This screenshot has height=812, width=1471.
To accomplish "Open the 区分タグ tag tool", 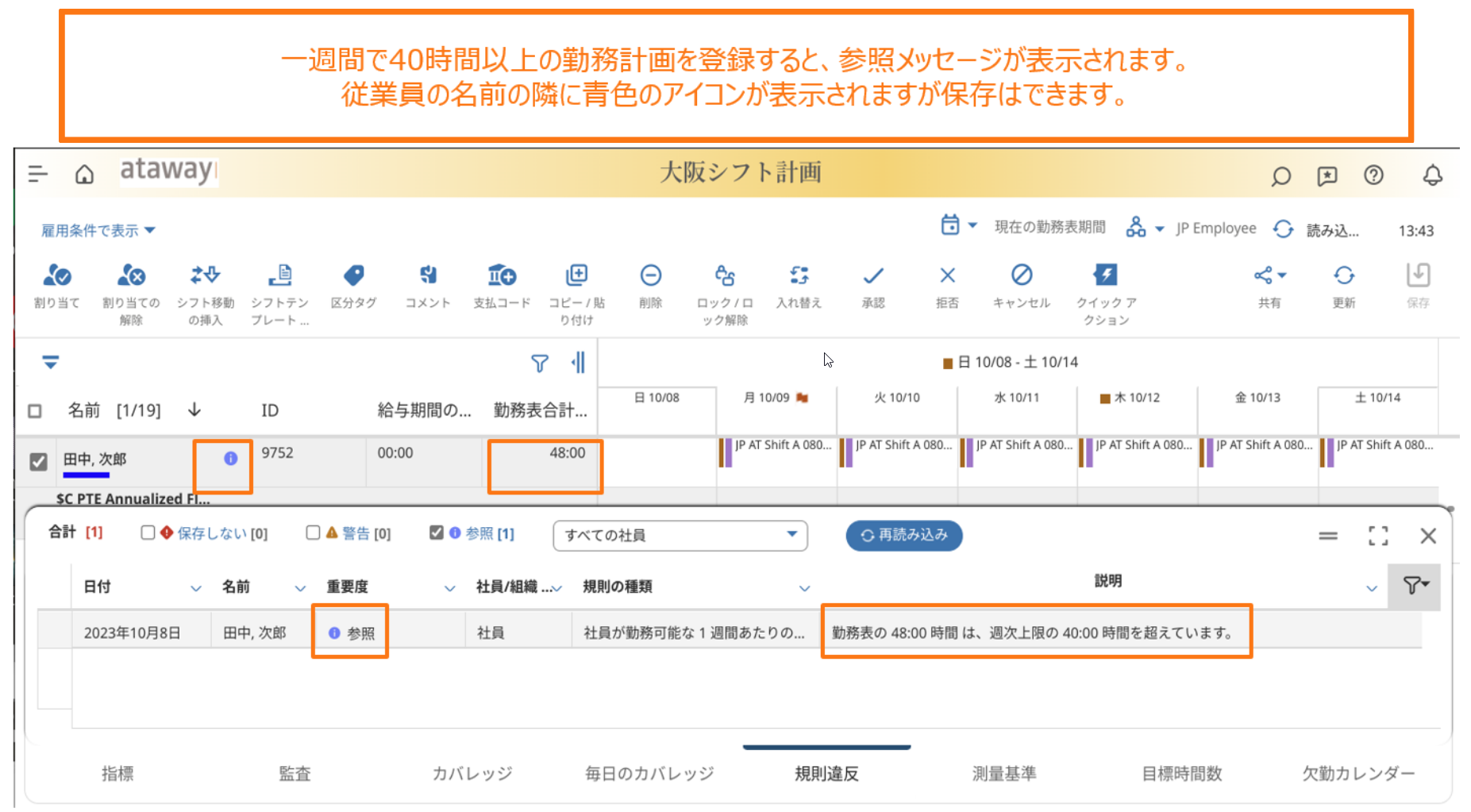I will point(353,276).
